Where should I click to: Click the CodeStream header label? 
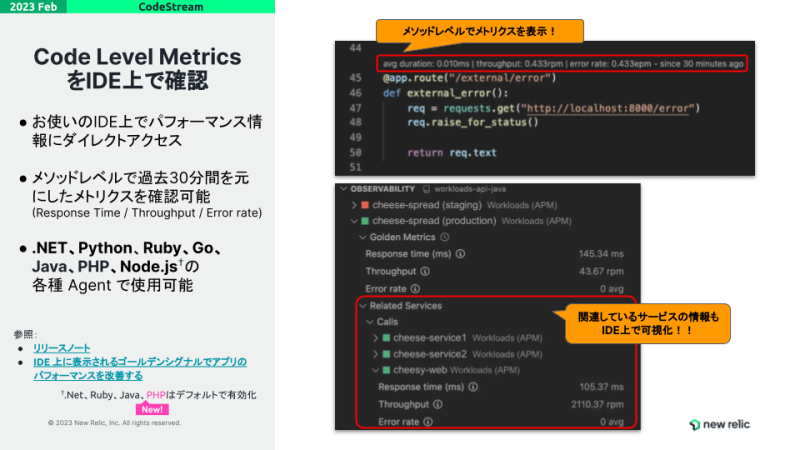pyautogui.click(x=171, y=7)
